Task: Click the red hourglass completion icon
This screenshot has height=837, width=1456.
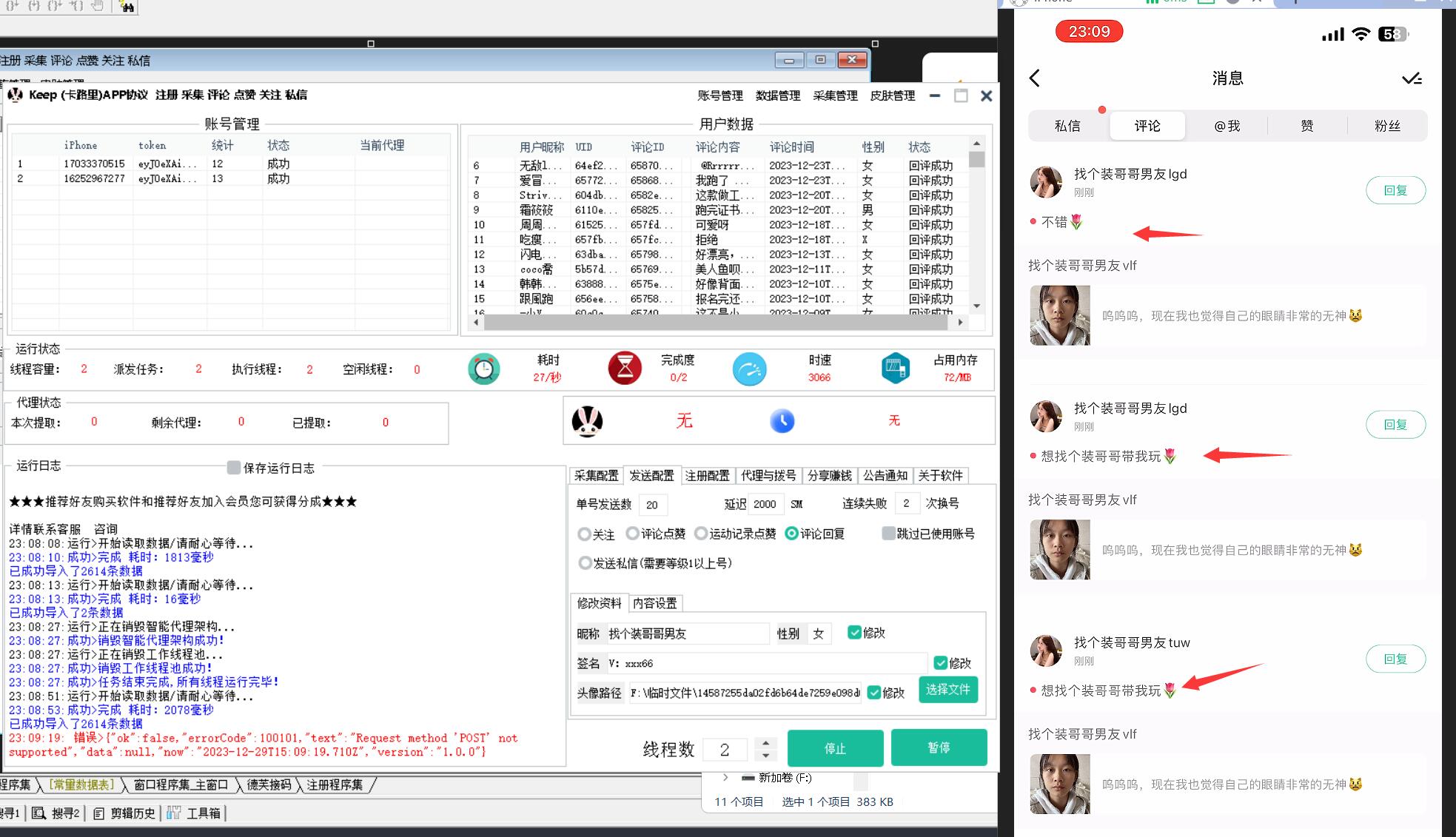Action: tap(625, 369)
